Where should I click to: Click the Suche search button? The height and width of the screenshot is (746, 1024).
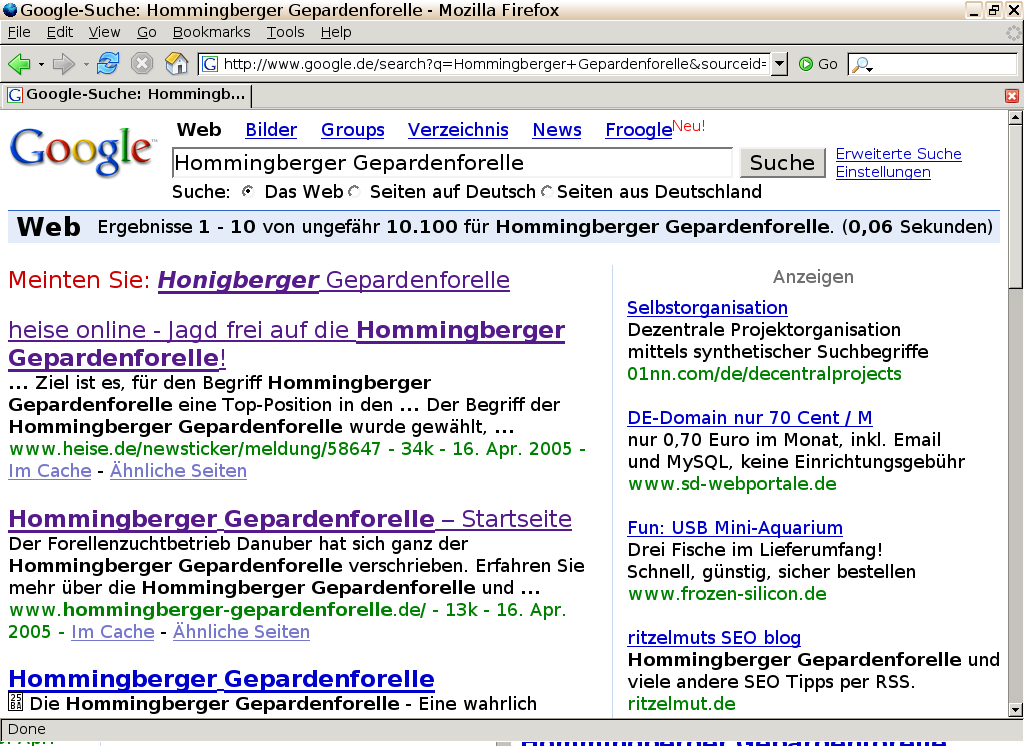(x=782, y=163)
